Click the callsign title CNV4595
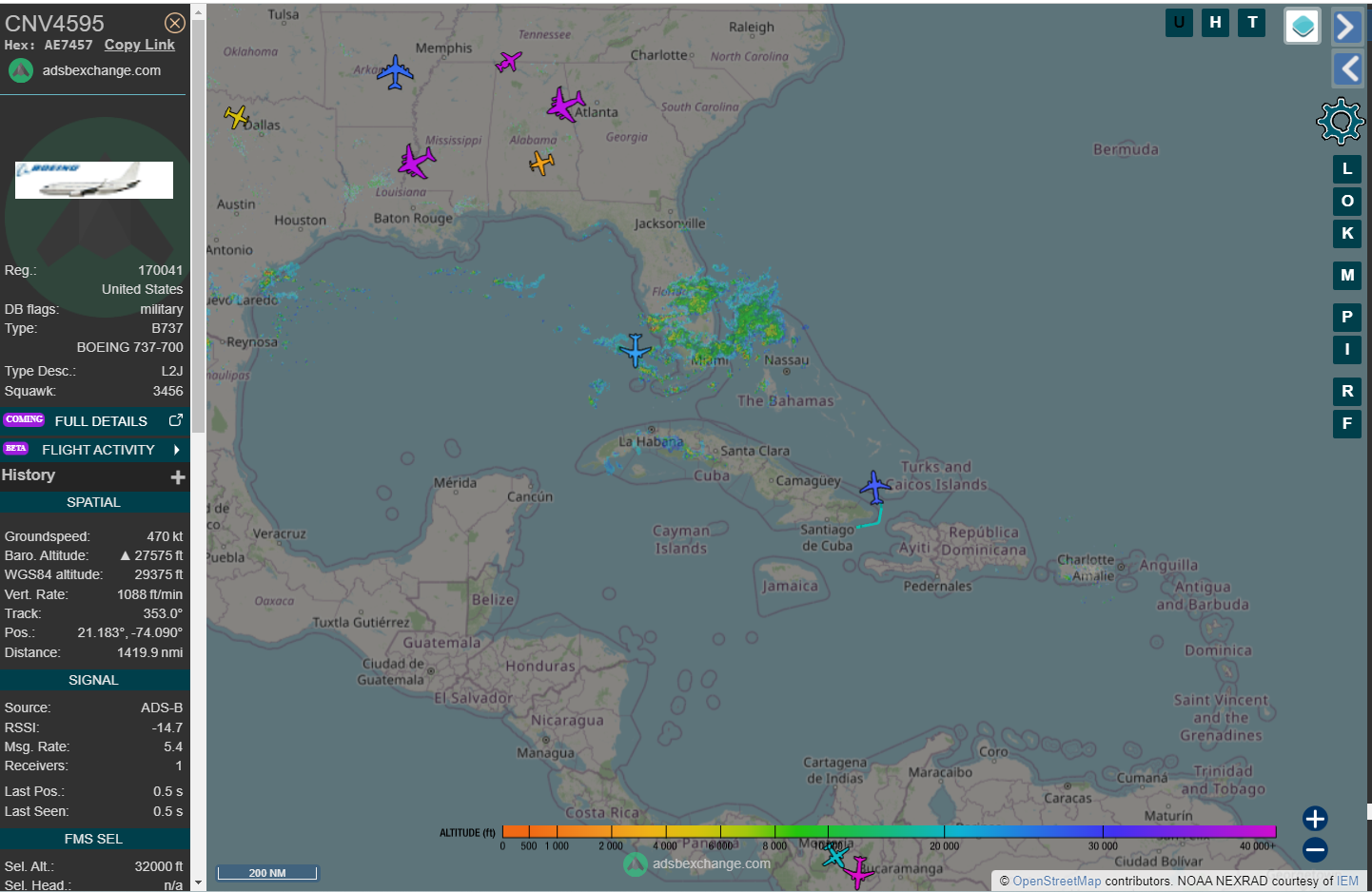This screenshot has width=1372, height=892. pos(54,23)
